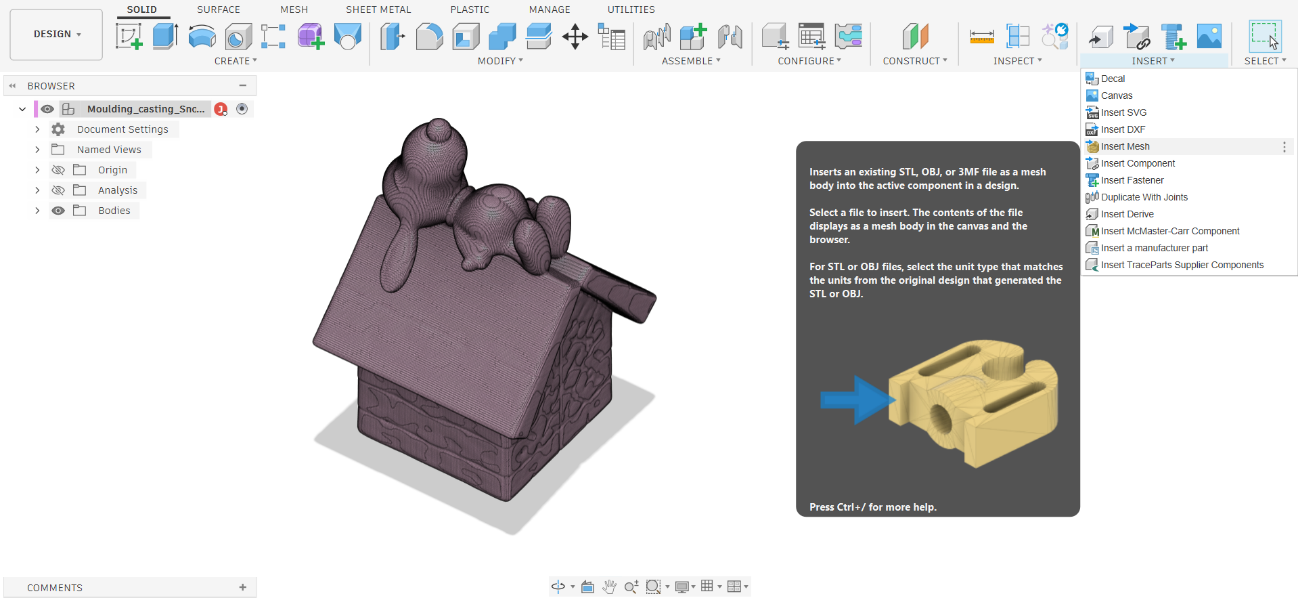Expand the Named Views node
The height and width of the screenshot is (600, 1298).
pos(37,149)
